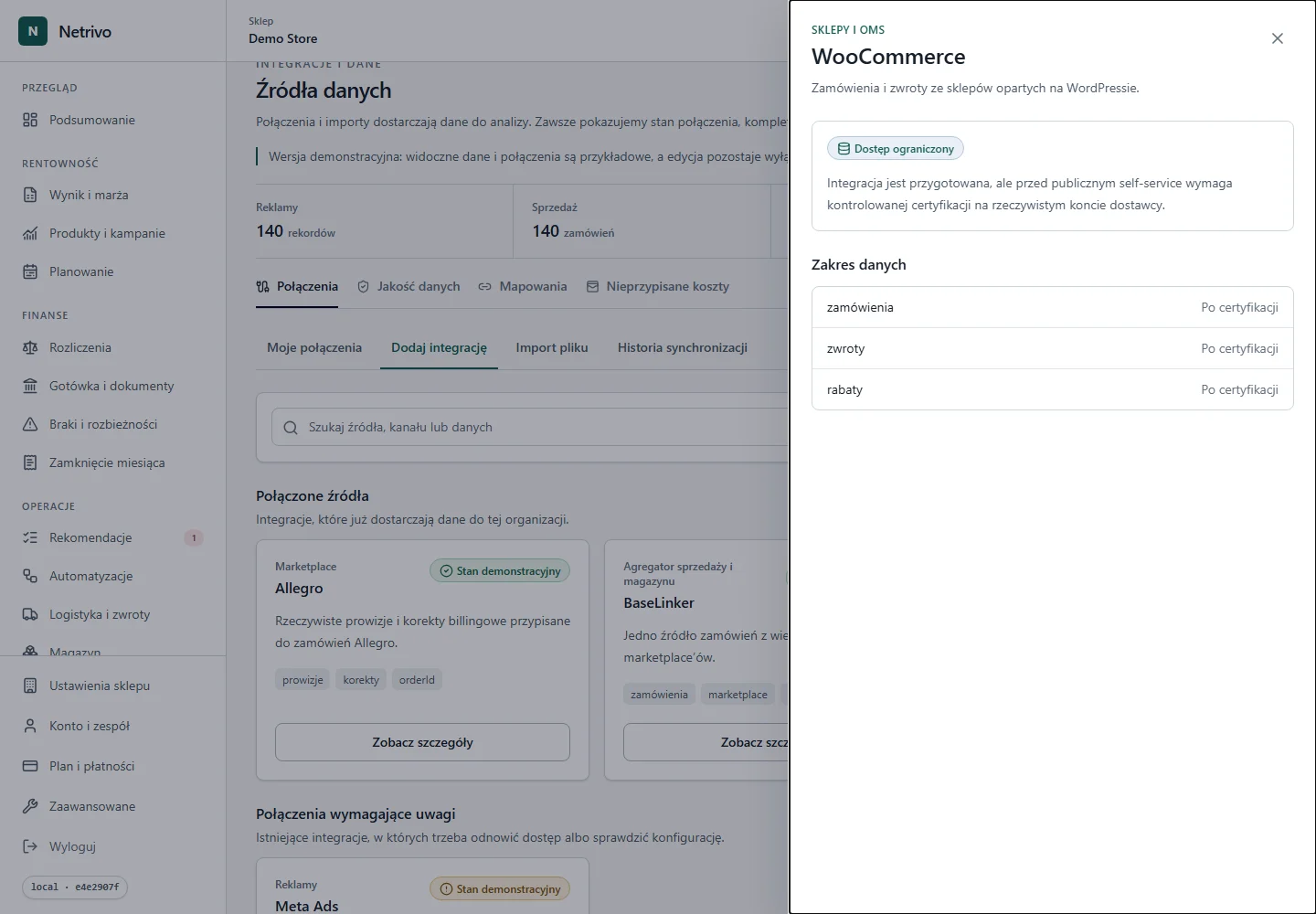Click the Połączenia tab icon
1316x914 pixels.
point(263,286)
